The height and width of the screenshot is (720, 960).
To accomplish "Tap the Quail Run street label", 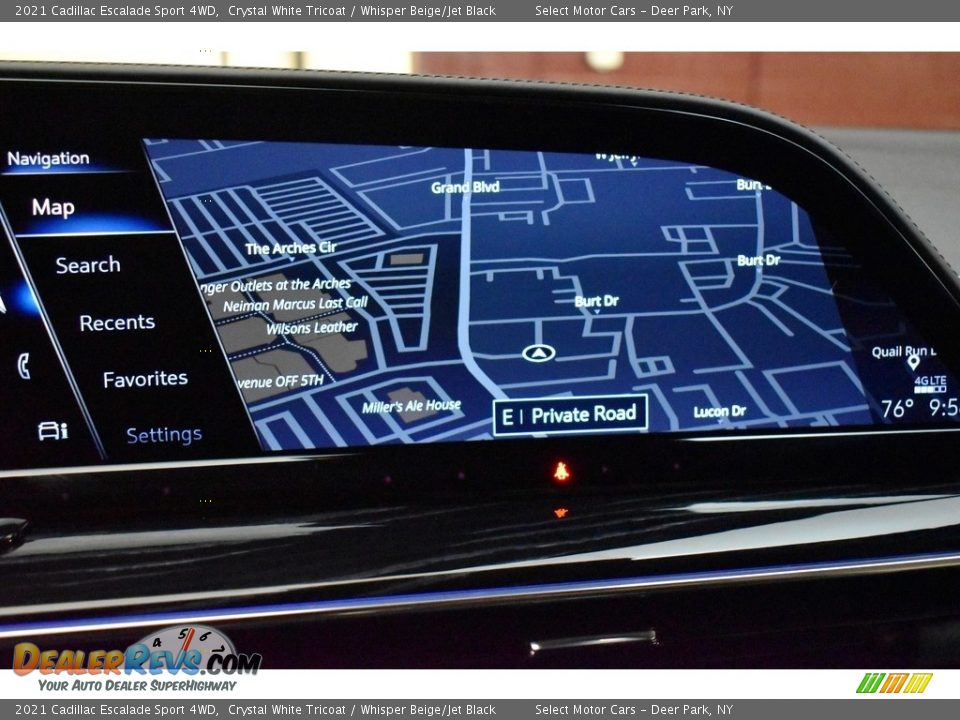I will [904, 351].
